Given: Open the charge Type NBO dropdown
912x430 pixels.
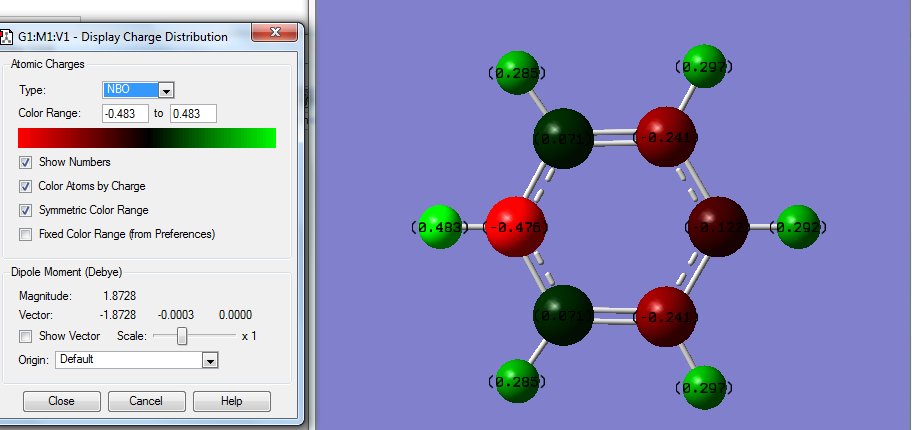Looking at the screenshot, I should (138, 90).
